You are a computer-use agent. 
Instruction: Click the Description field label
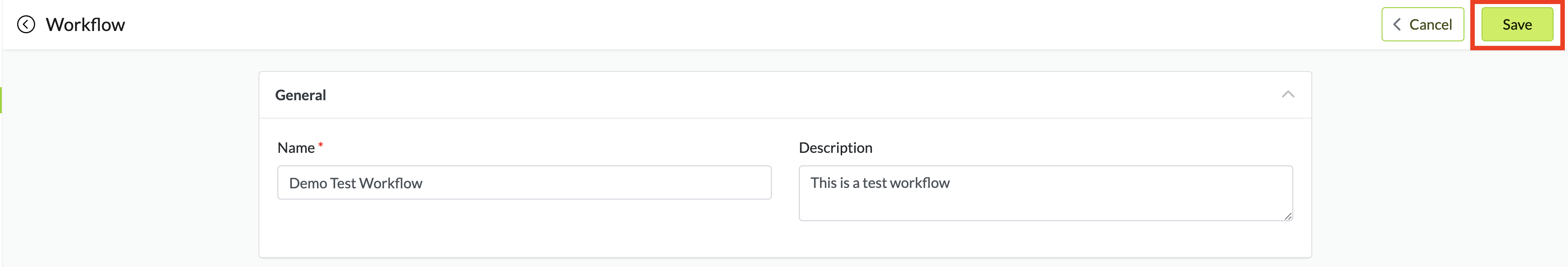pos(835,148)
